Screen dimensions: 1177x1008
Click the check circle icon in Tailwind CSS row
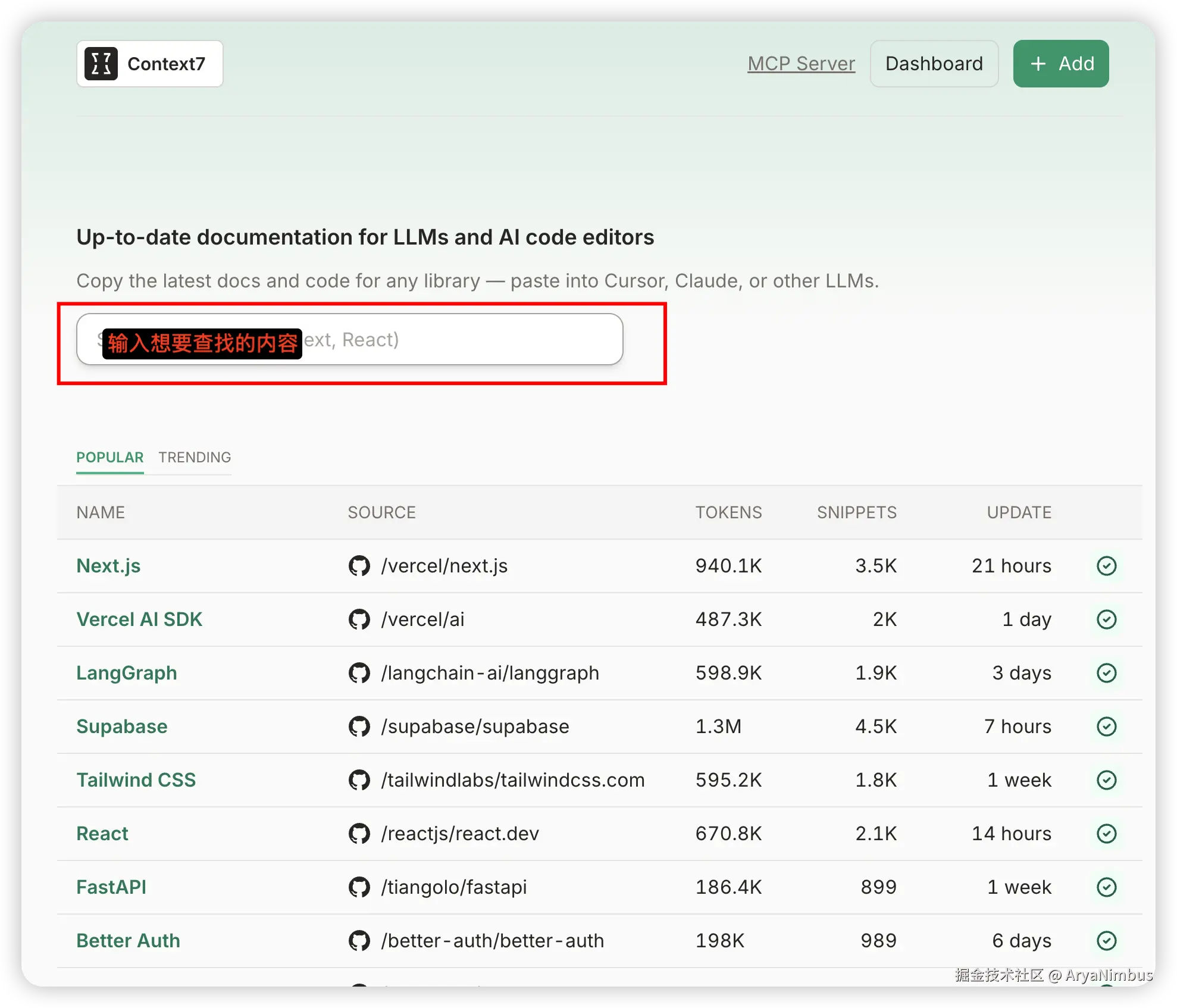(1106, 780)
